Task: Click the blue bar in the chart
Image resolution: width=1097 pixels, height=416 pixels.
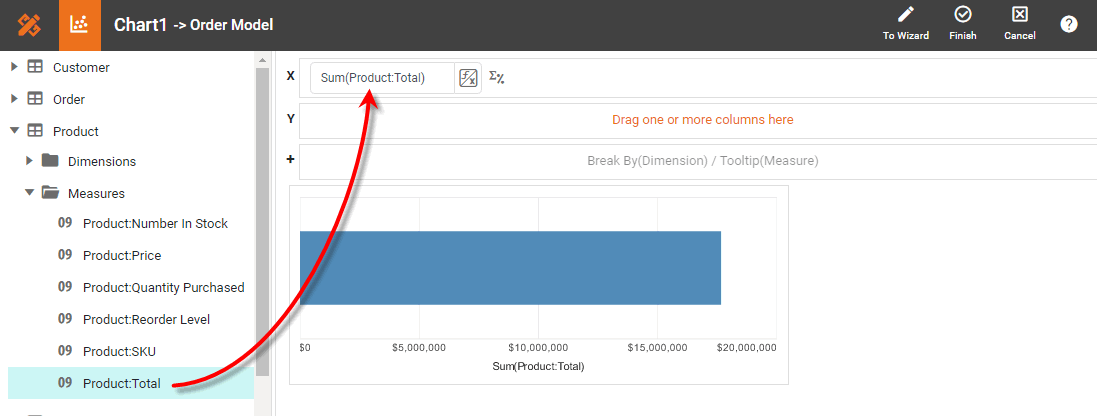Action: click(510, 267)
